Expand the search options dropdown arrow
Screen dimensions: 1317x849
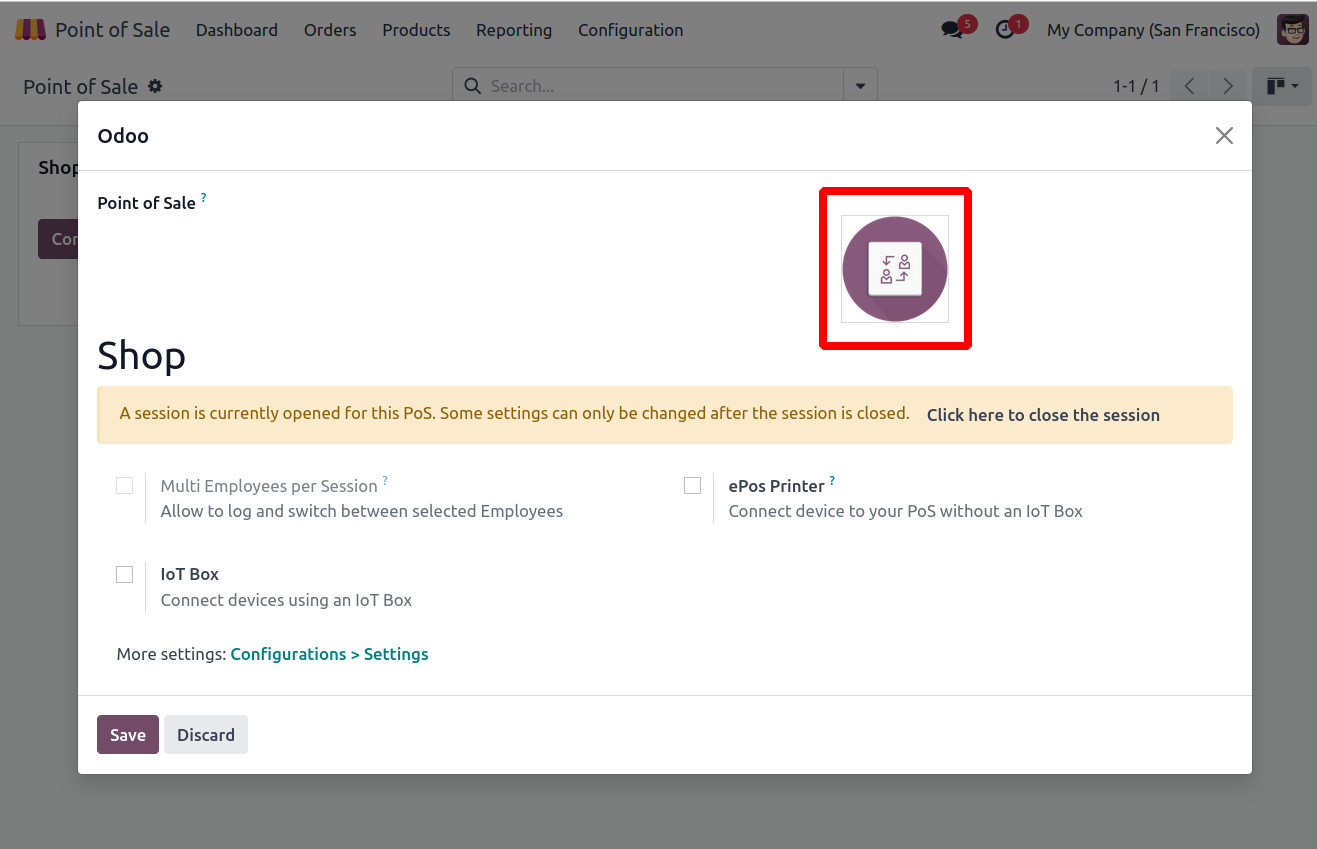click(860, 86)
